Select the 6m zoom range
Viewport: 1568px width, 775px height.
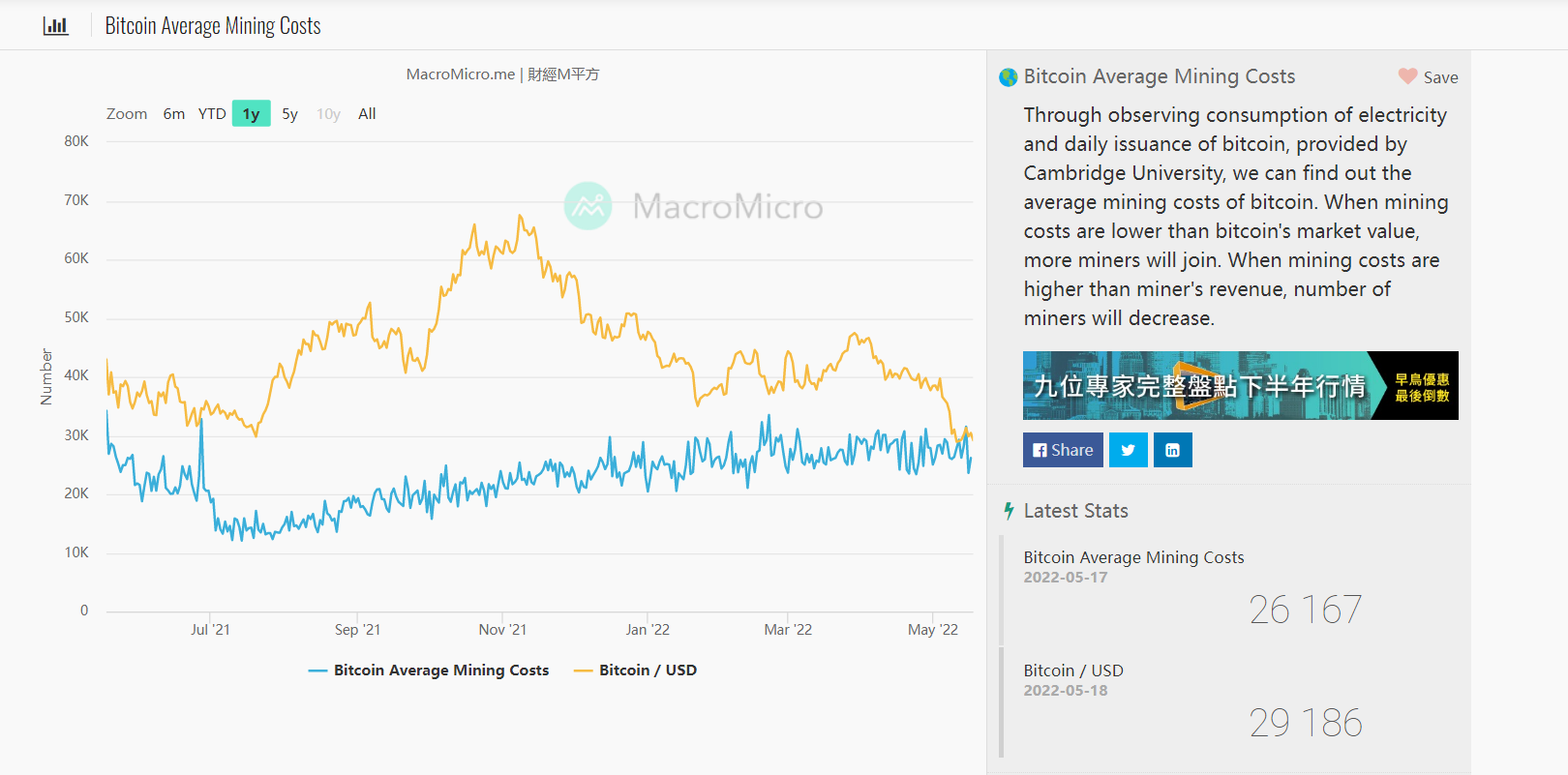173,114
